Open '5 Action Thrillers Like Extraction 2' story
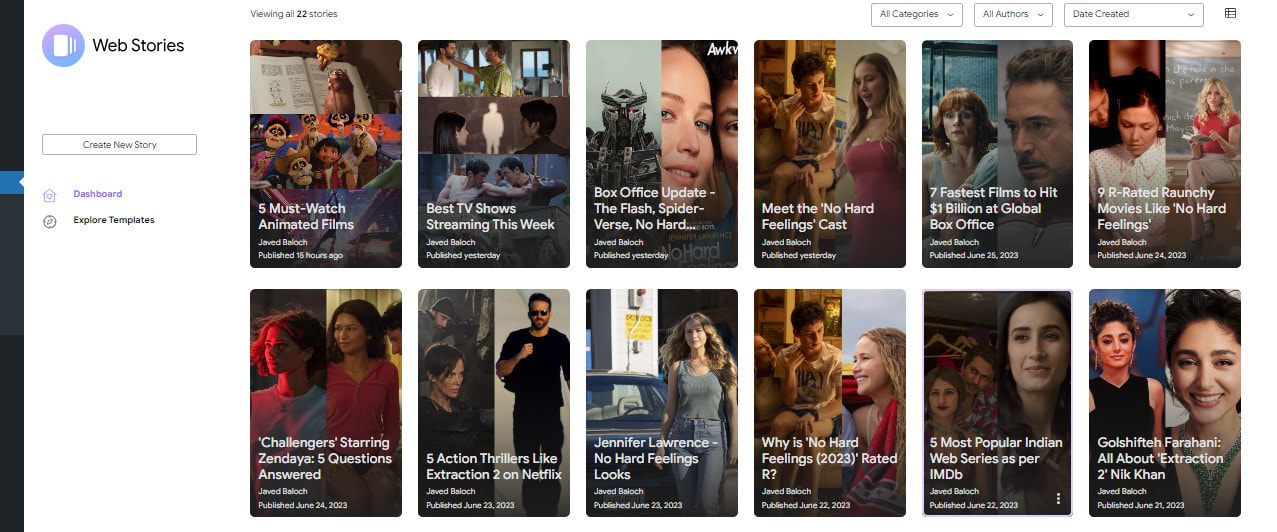Screen dimensions: 1277x532 tap(494, 403)
